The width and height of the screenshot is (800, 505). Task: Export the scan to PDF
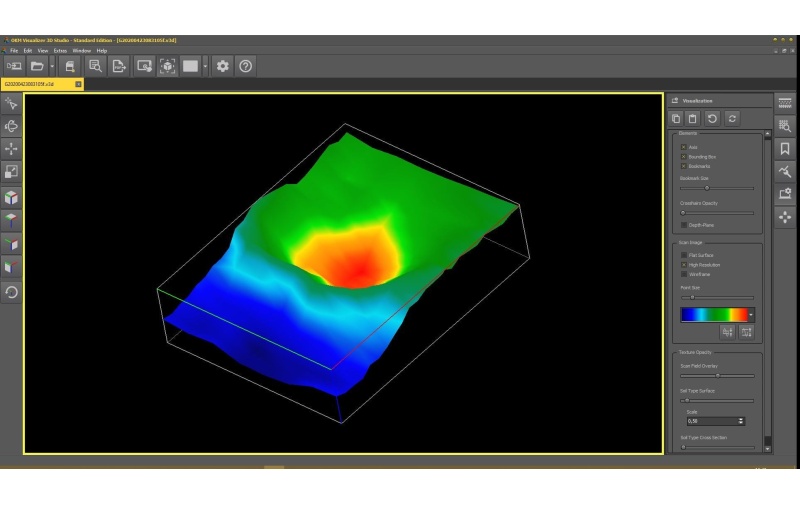[118, 66]
